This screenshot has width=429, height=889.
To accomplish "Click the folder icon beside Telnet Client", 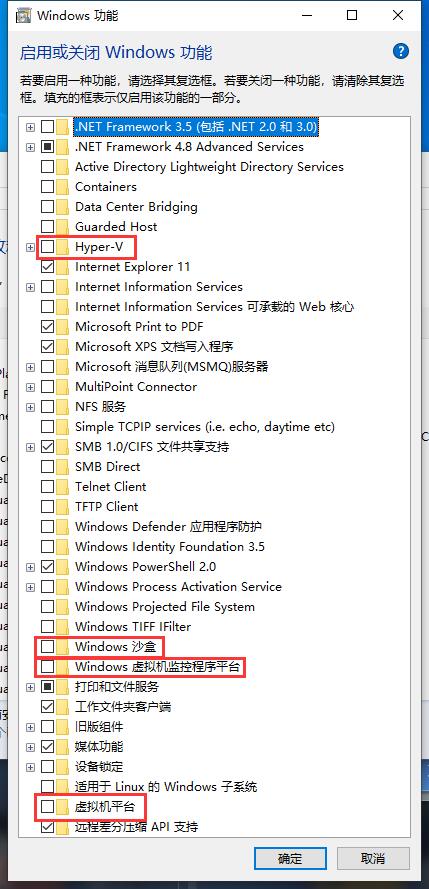I will (x=63, y=486).
